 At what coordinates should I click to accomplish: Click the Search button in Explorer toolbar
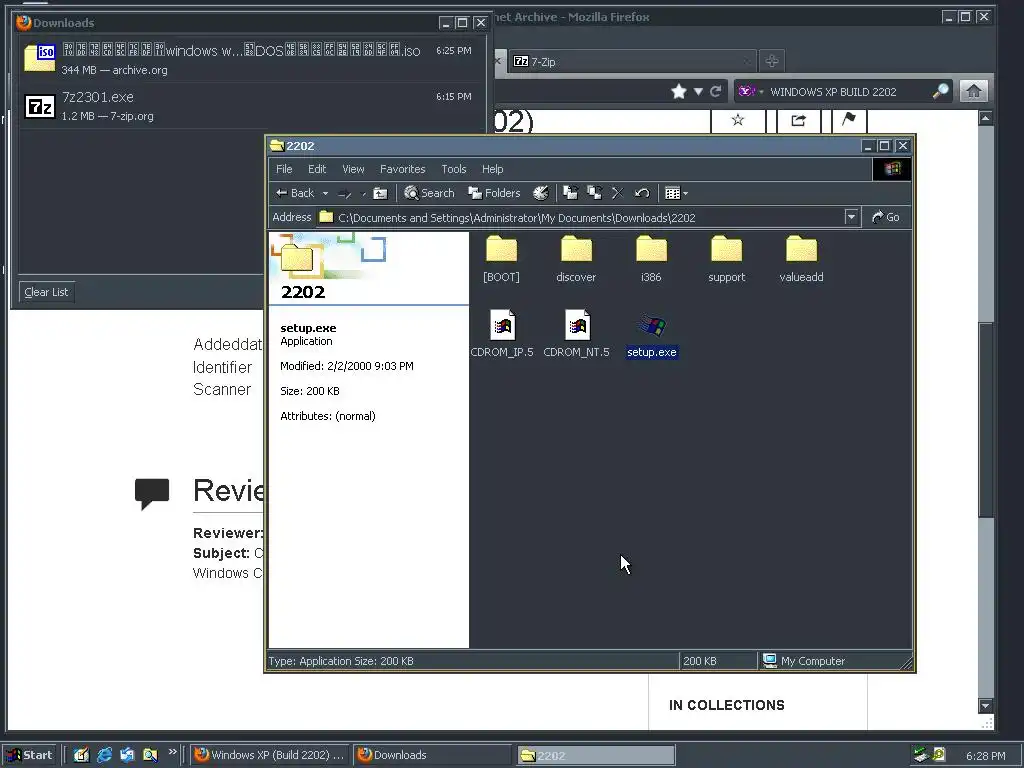[x=429, y=193]
